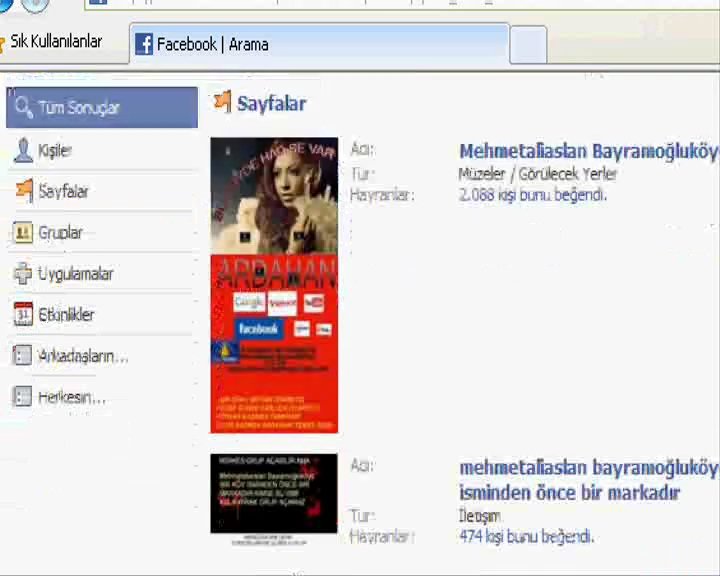Viewport: 720px width, 576px height.
Task: Open second page's black profile thumbnail
Action: point(274,494)
